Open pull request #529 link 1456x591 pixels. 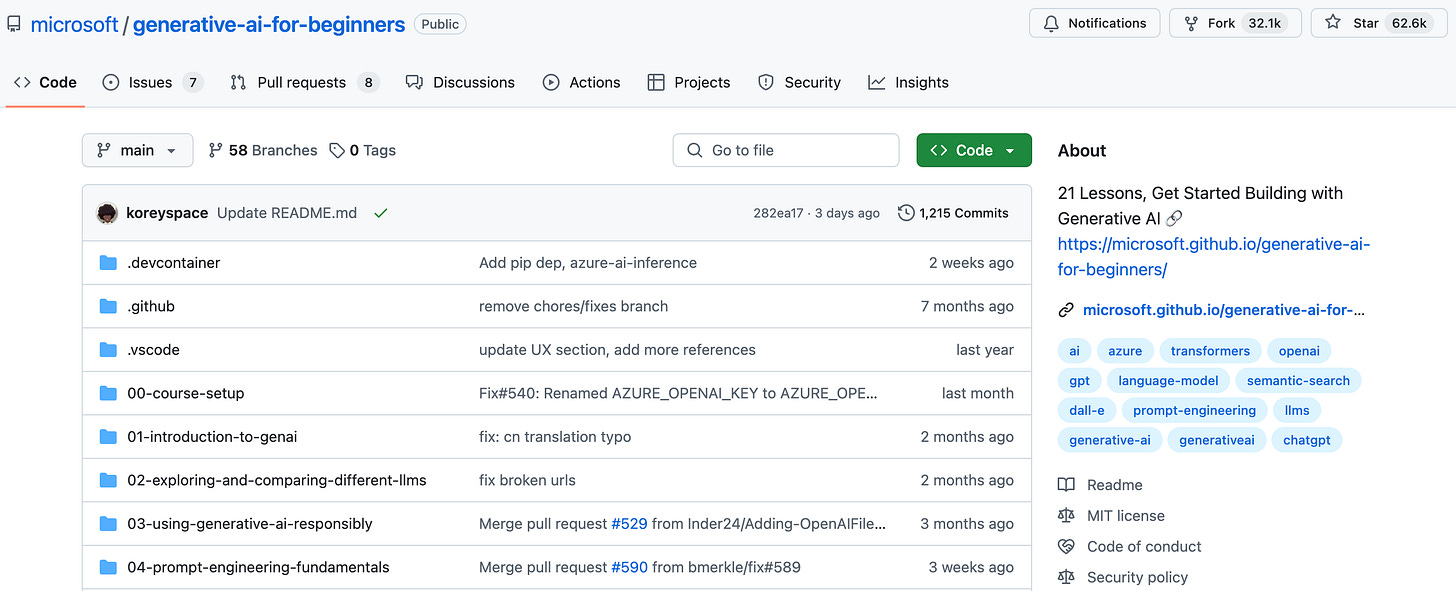[629, 524]
